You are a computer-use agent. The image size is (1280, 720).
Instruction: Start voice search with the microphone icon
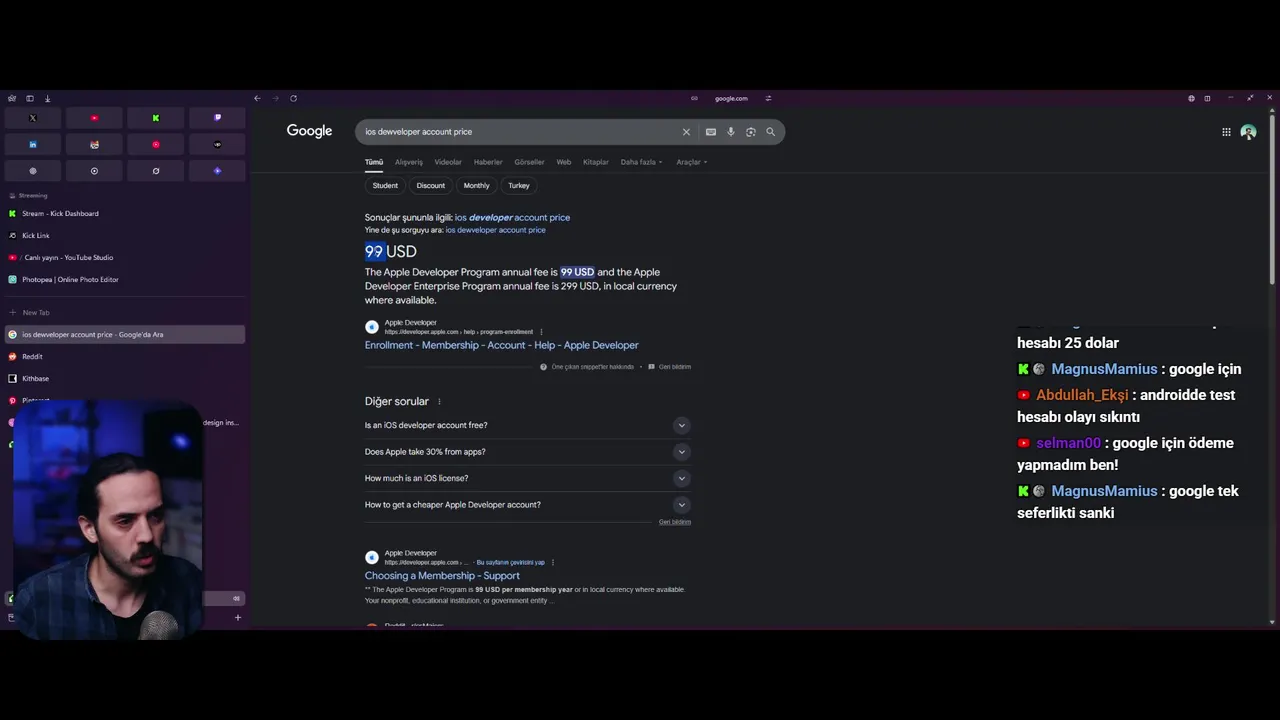click(731, 132)
